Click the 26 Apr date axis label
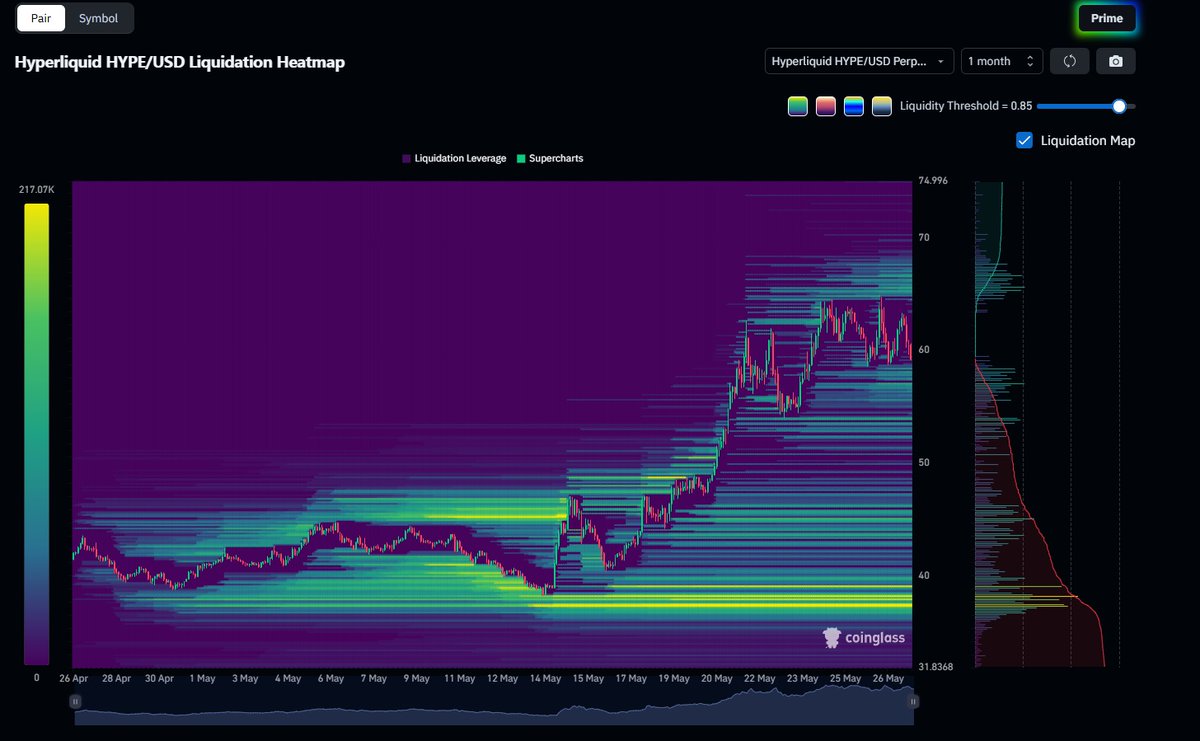1200x741 pixels. click(76, 678)
